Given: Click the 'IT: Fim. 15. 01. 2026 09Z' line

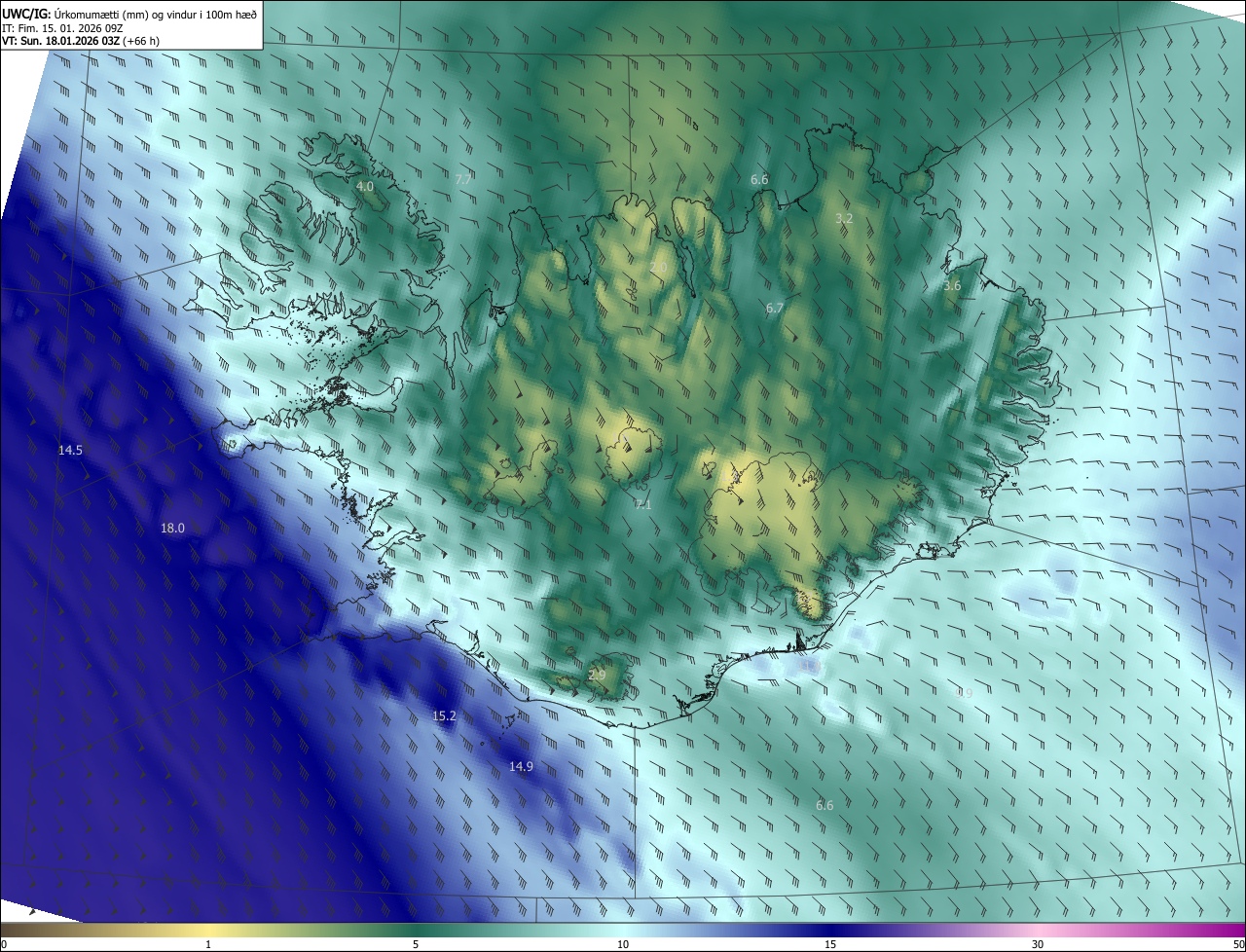Looking at the screenshot, I should point(61,27).
